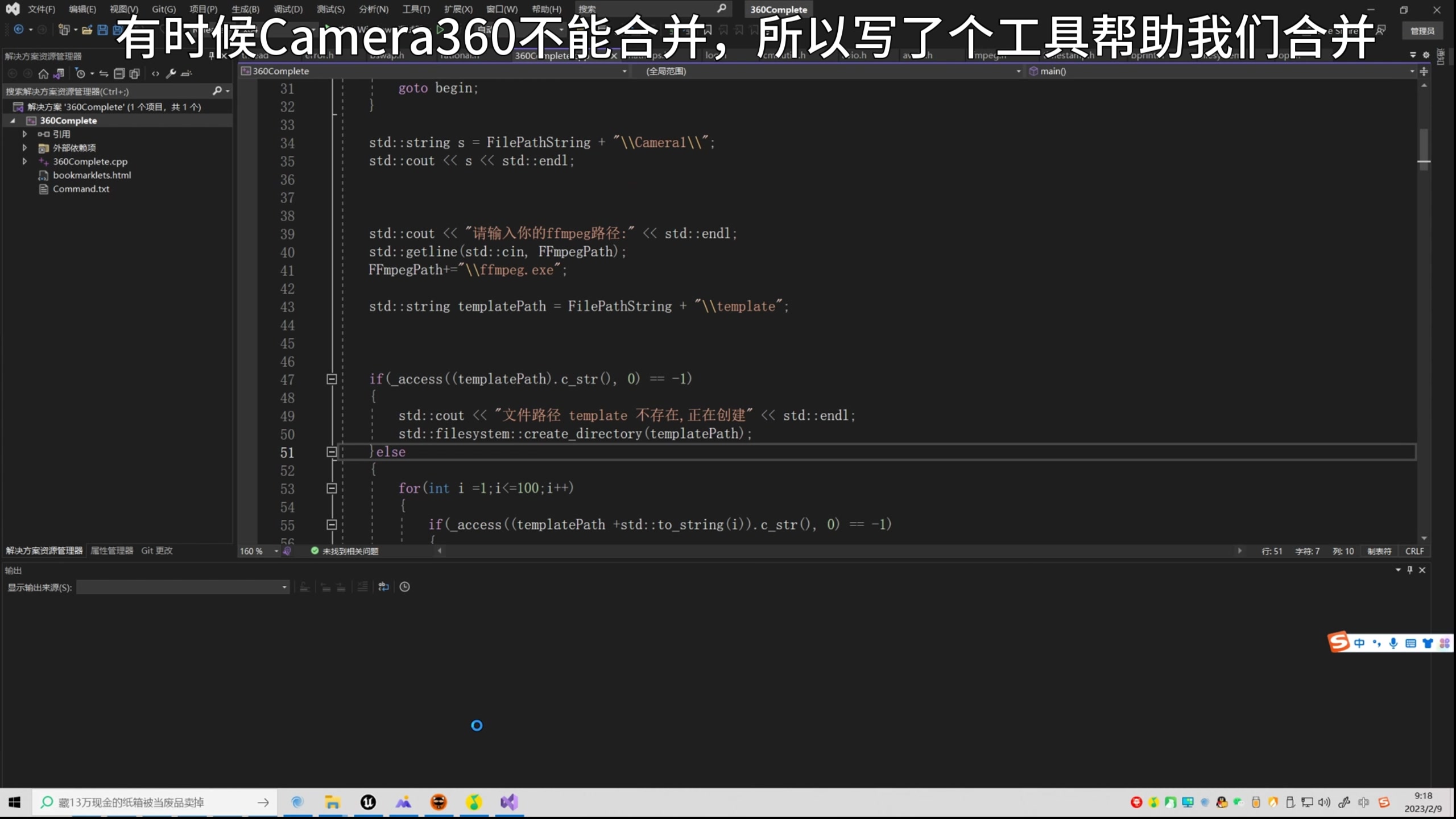The image size is (1456, 819).
Task: Click Home icon in Solution Explorer toolbar
Action: pos(43,73)
